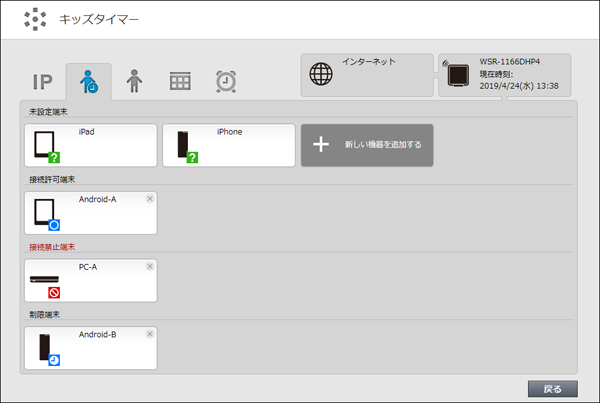Image resolution: width=600 pixels, height=403 pixels.
Task: Remove Android-B with its X button
Action: click(x=150, y=334)
